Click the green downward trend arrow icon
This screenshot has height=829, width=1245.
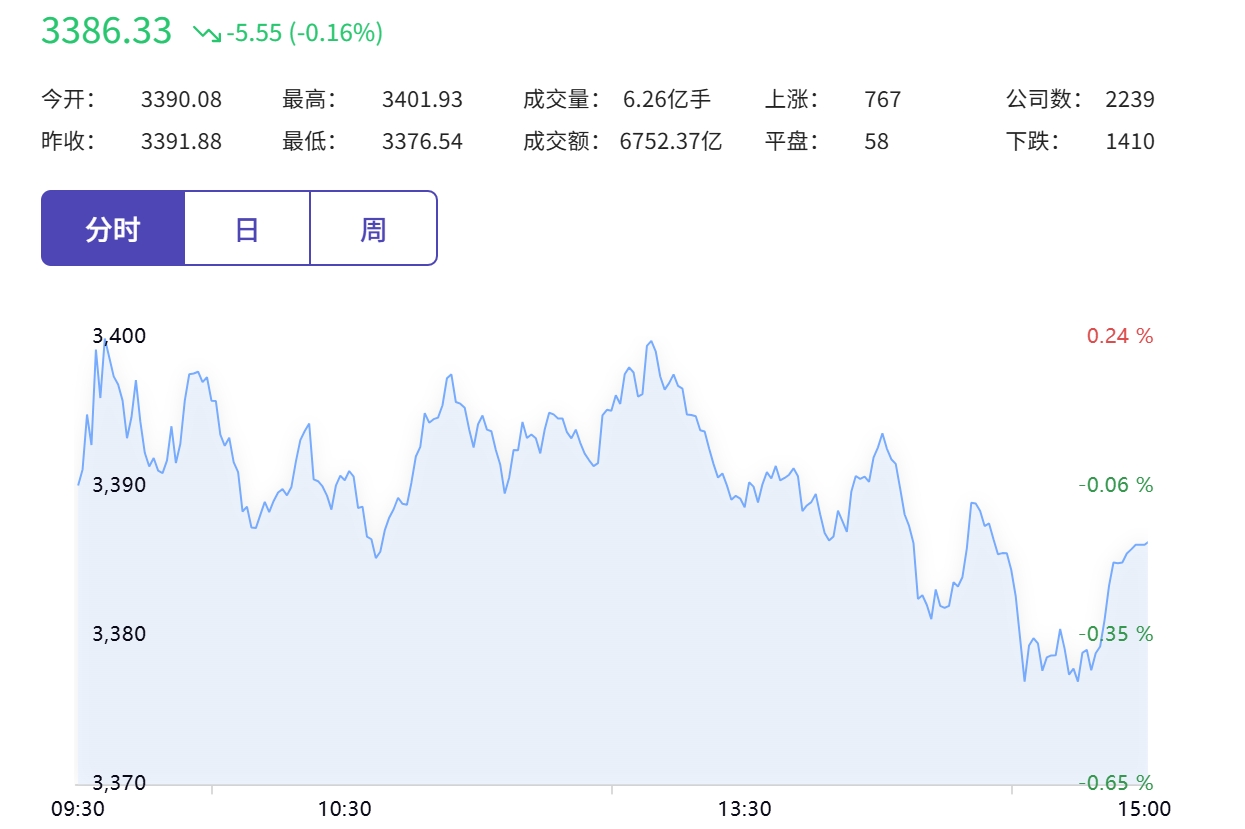(207, 33)
